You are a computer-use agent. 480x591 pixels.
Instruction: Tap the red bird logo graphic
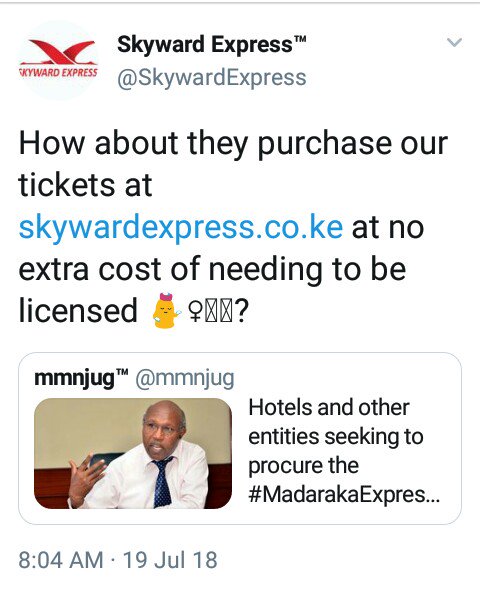tap(62, 52)
